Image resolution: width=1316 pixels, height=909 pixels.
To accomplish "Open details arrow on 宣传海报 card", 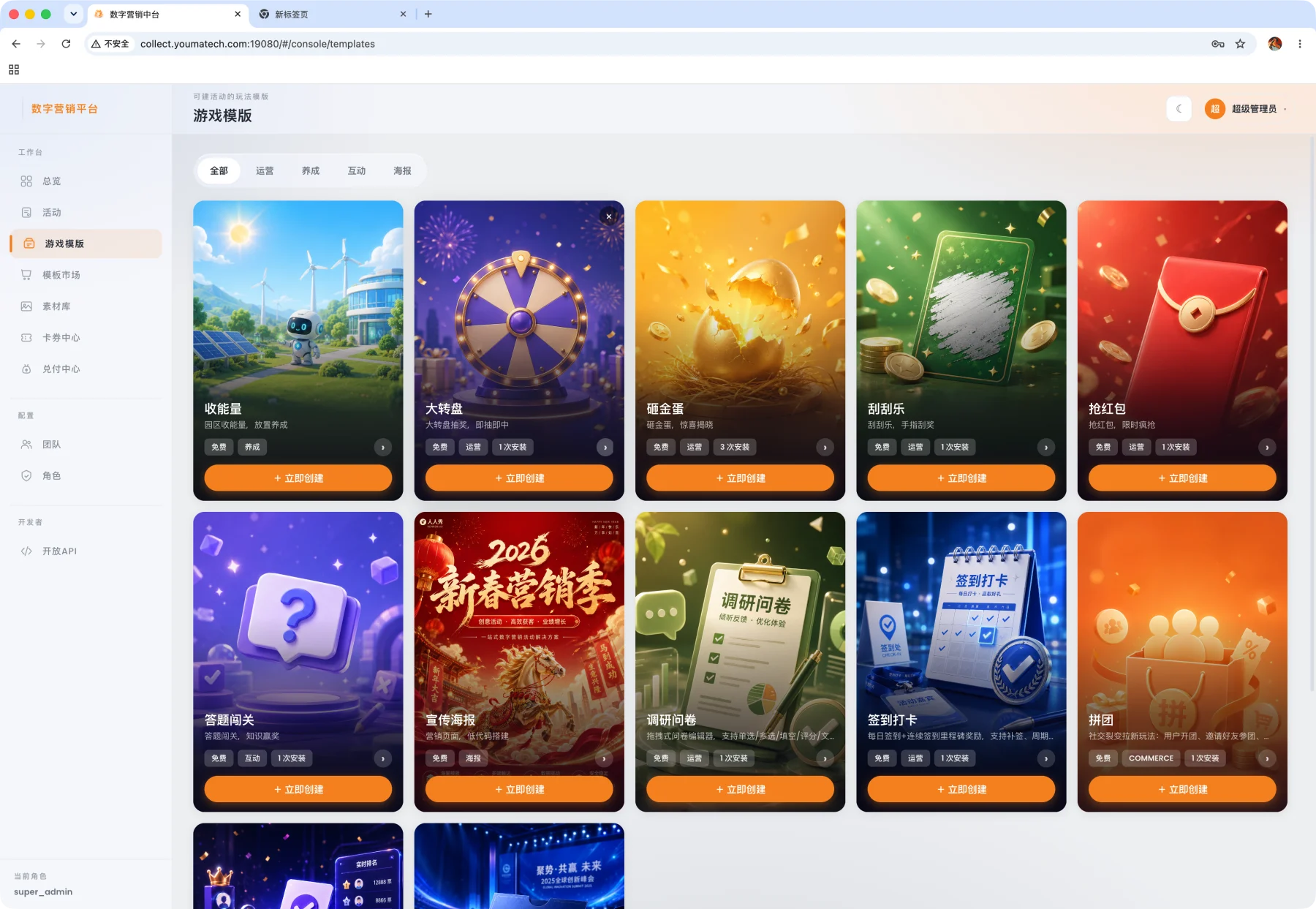I will pyautogui.click(x=605, y=759).
